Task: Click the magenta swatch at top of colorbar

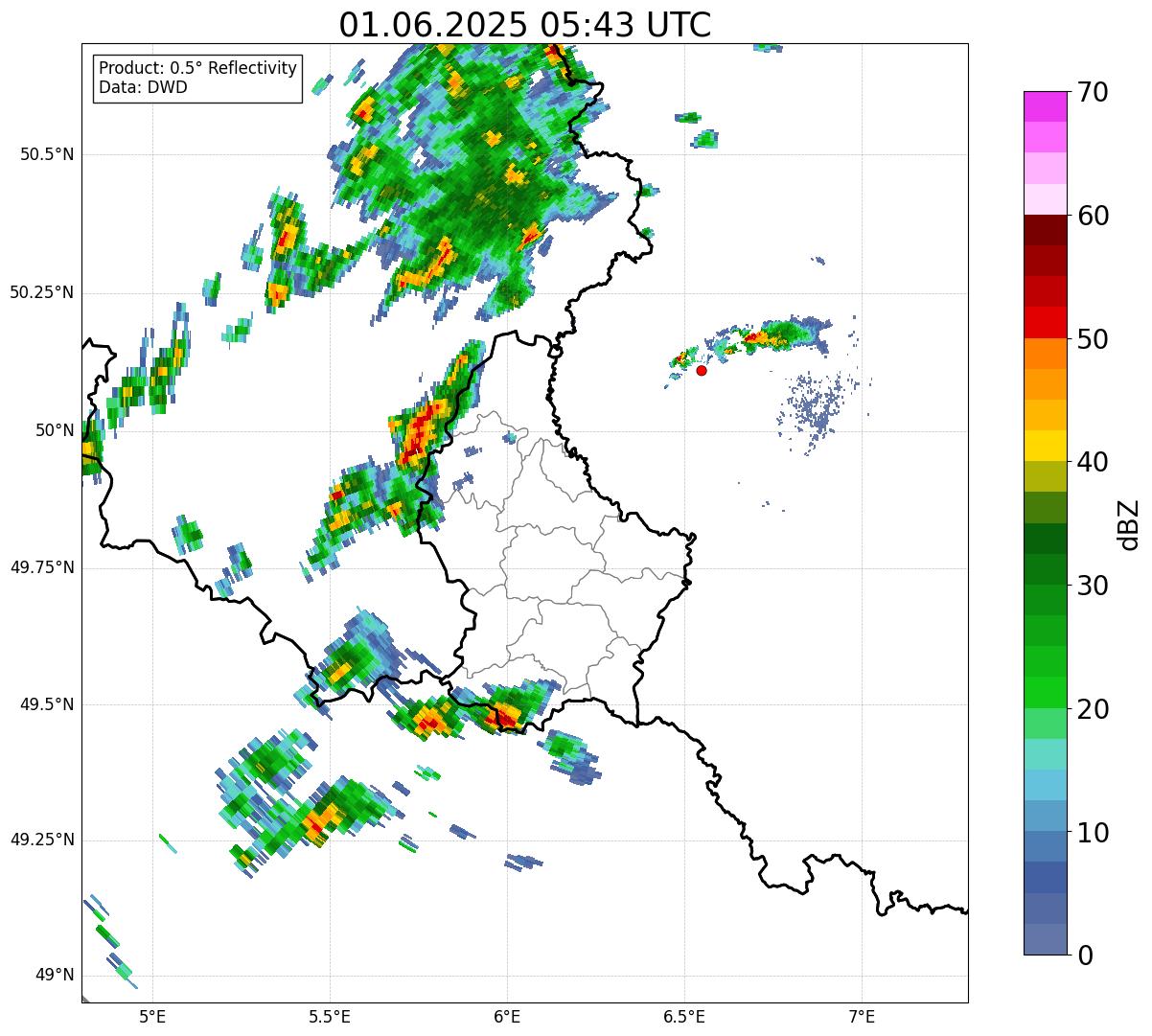Action: [1045, 106]
